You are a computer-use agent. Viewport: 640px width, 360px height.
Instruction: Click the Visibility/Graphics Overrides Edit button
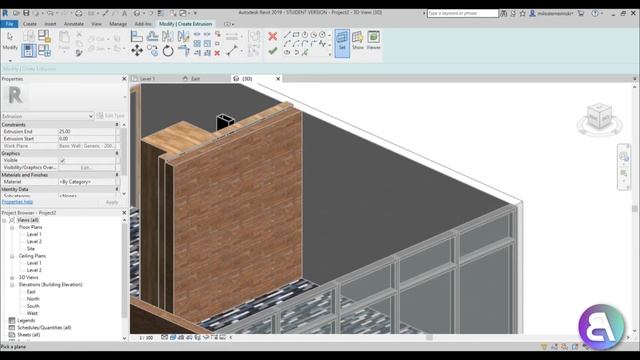tap(87, 167)
